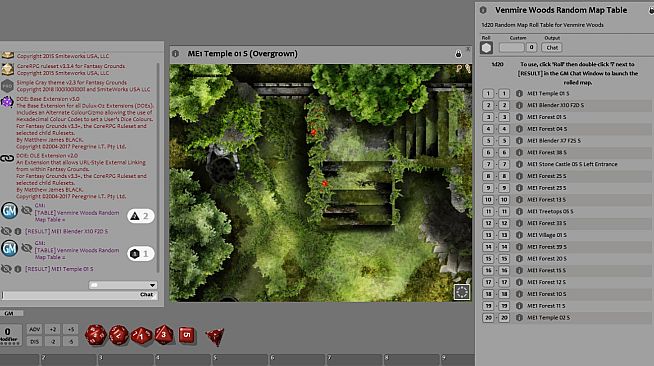
Task: Toggle the ADV advantage button
Action: (x=35, y=329)
